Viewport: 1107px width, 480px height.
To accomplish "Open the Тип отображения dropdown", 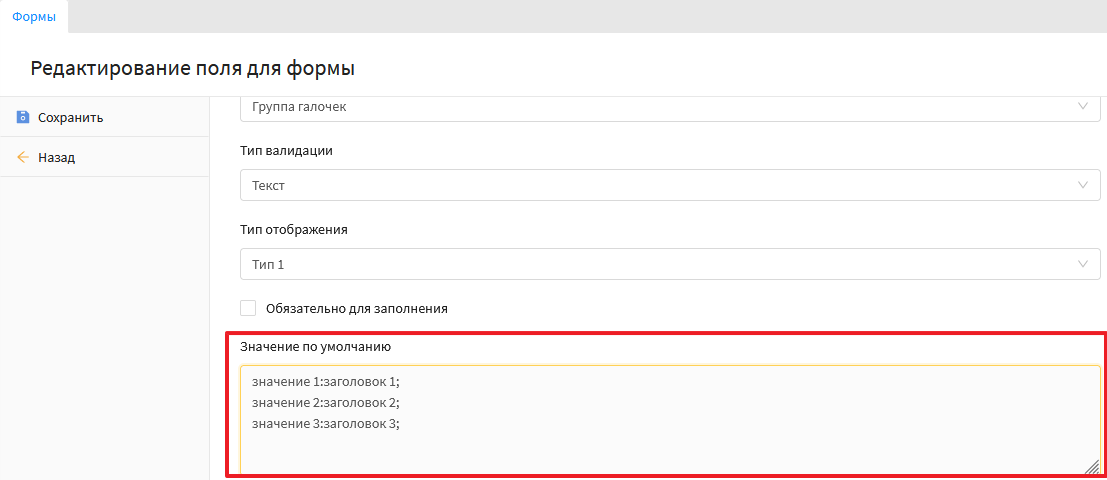I will pyautogui.click(x=660, y=264).
